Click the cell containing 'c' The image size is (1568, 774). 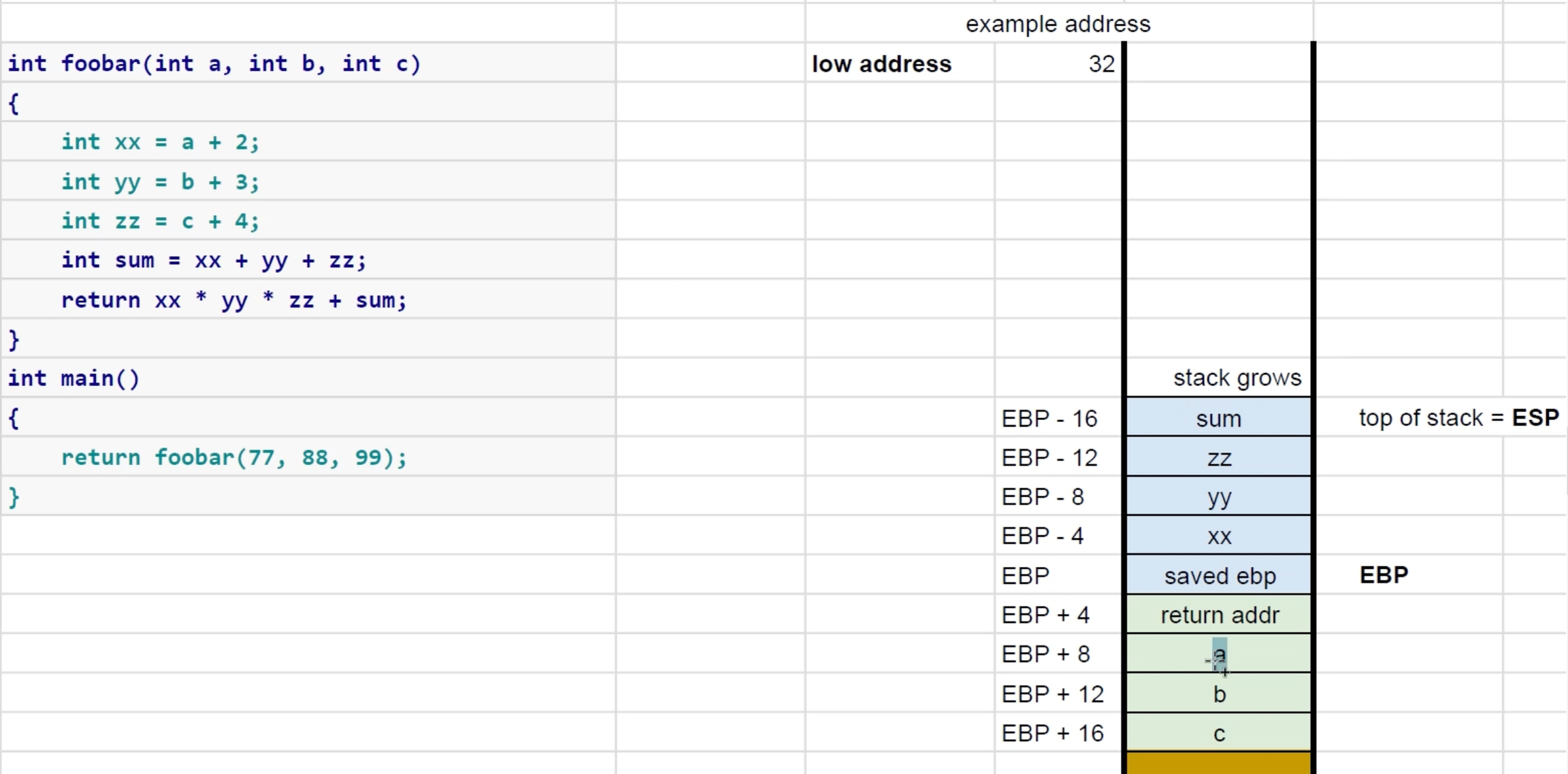point(1218,734)
